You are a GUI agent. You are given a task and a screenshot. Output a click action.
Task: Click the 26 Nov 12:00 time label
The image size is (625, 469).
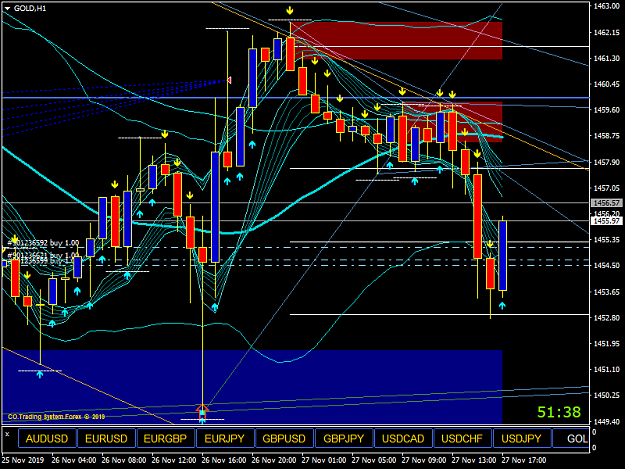(x=174, y=460)
